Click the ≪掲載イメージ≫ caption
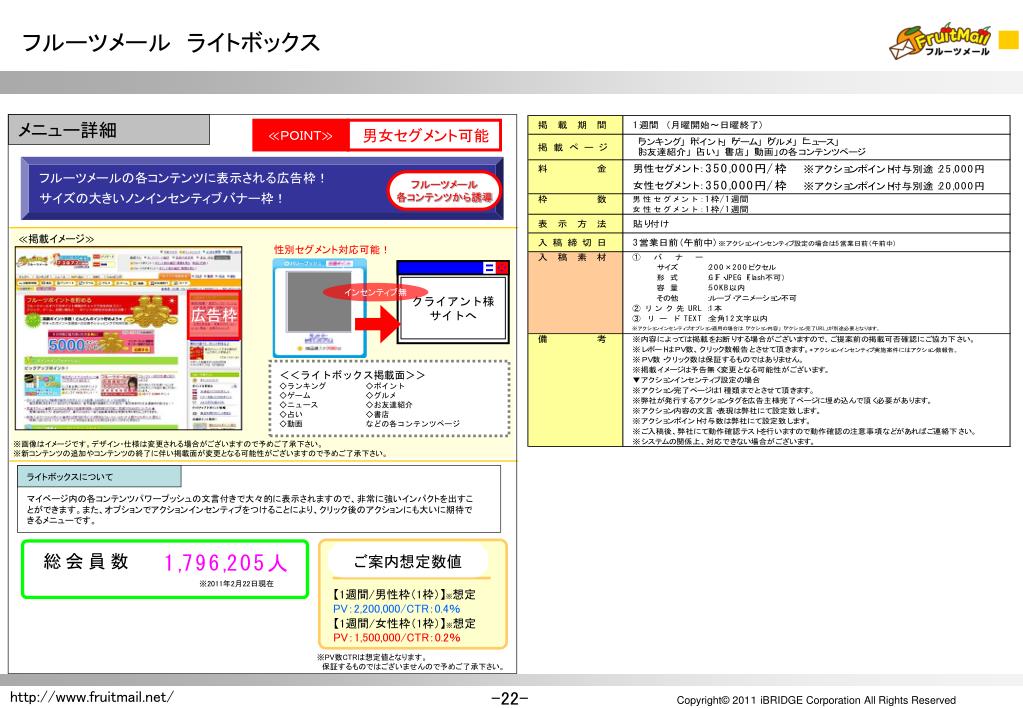Image resolution: width=1023 pixels, height=708 pixels. coord(56,239)
